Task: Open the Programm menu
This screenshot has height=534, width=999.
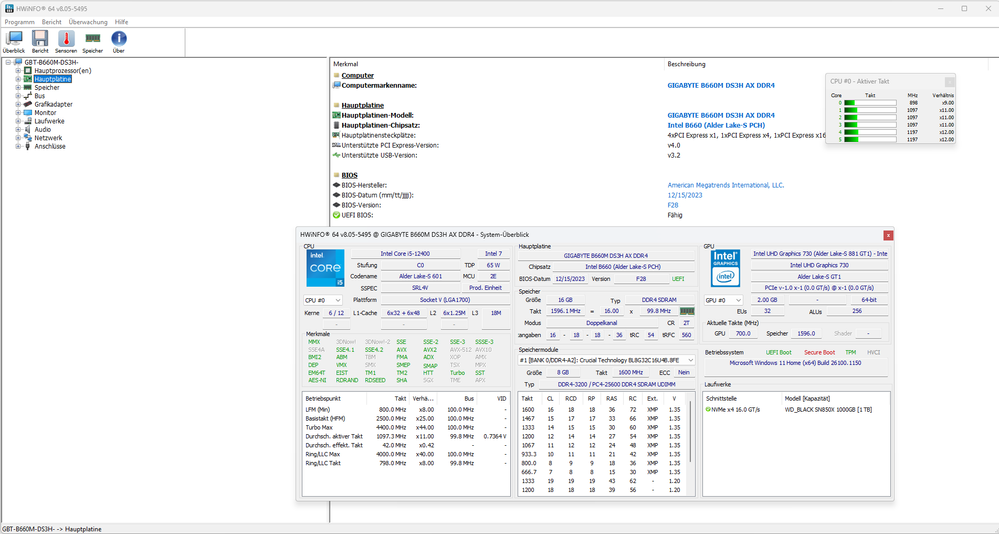Action: click(20, 22)
